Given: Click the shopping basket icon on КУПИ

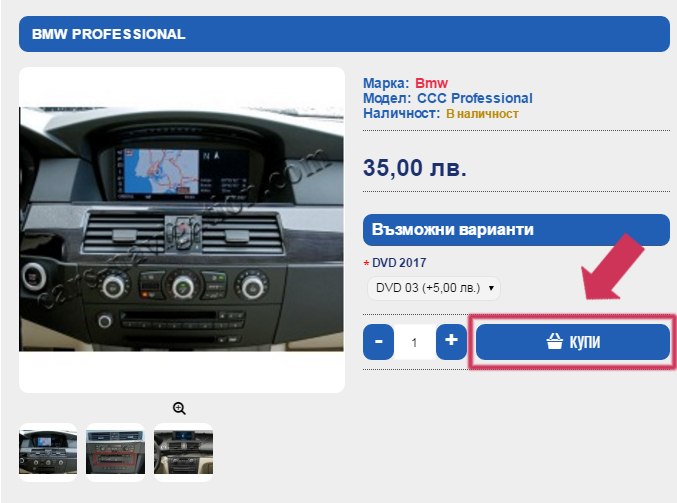Looking at the screenshot, I should pos(555,341).
